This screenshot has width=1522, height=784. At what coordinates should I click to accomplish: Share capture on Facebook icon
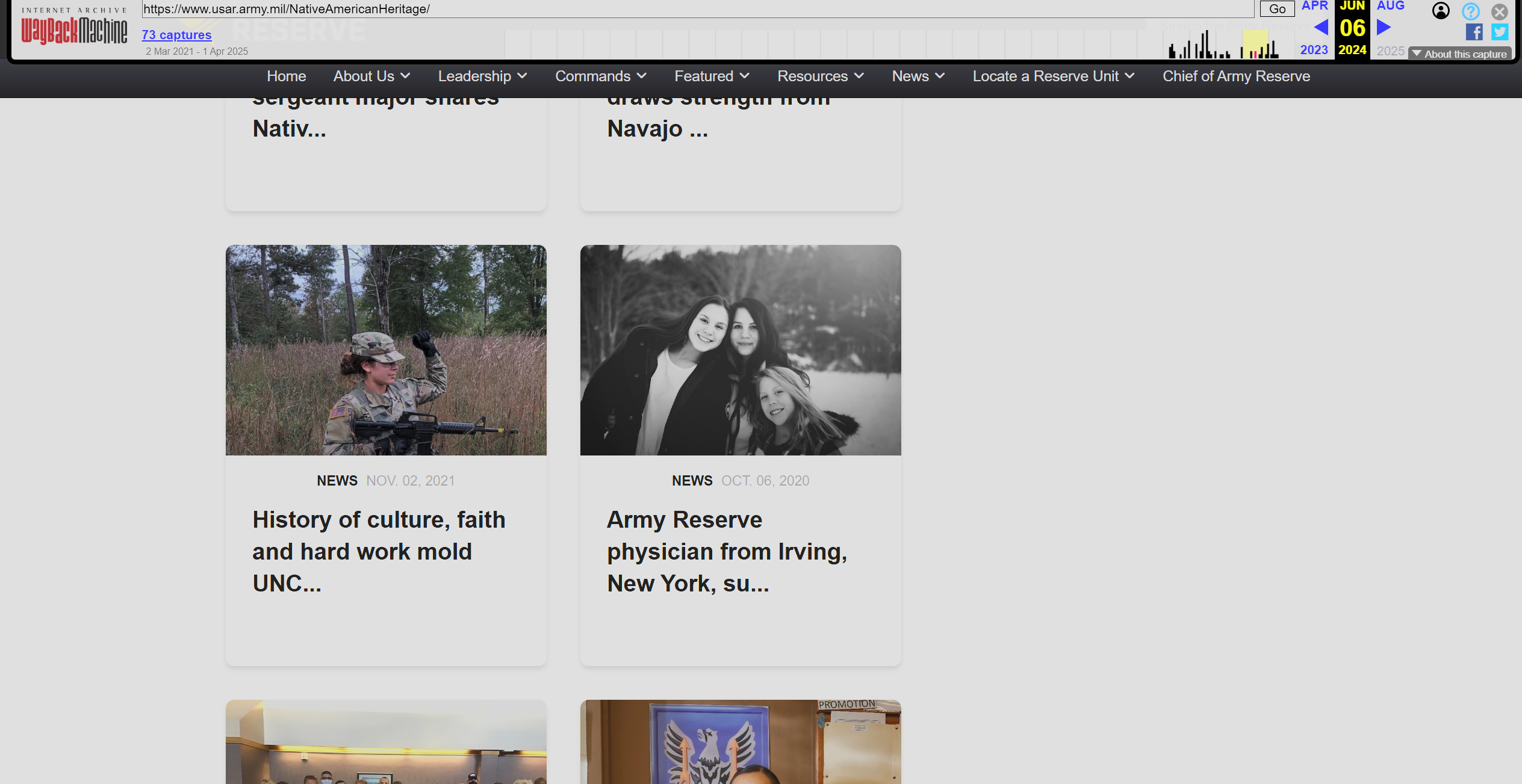1474,32
